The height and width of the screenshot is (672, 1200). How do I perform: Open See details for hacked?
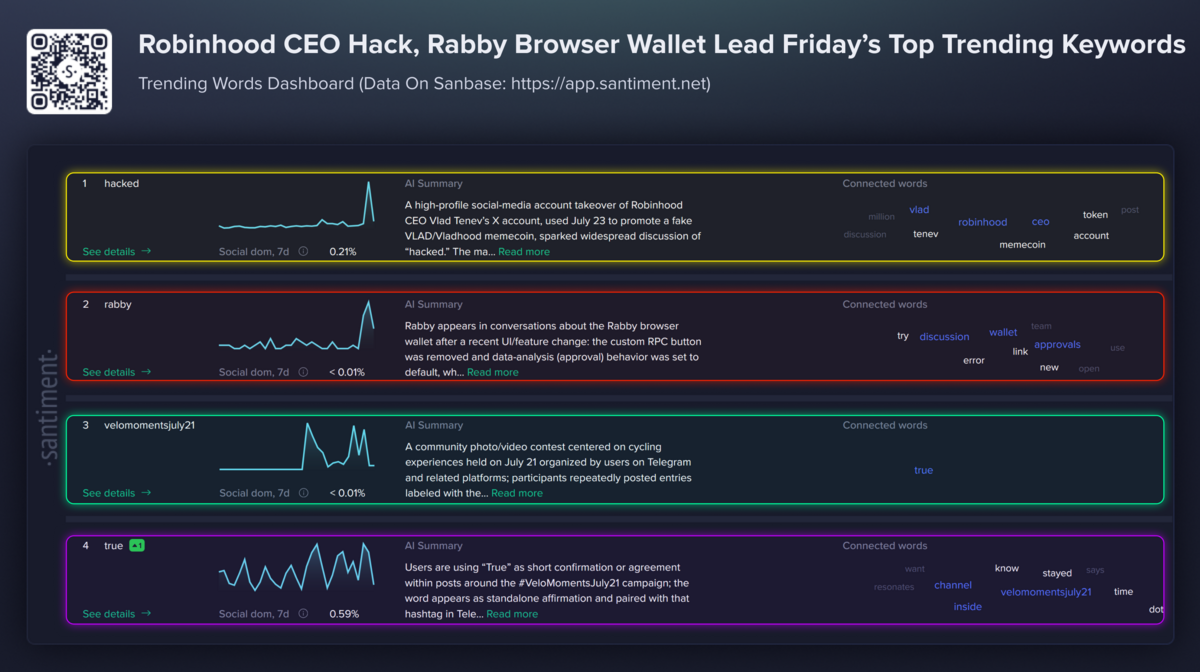117,252
